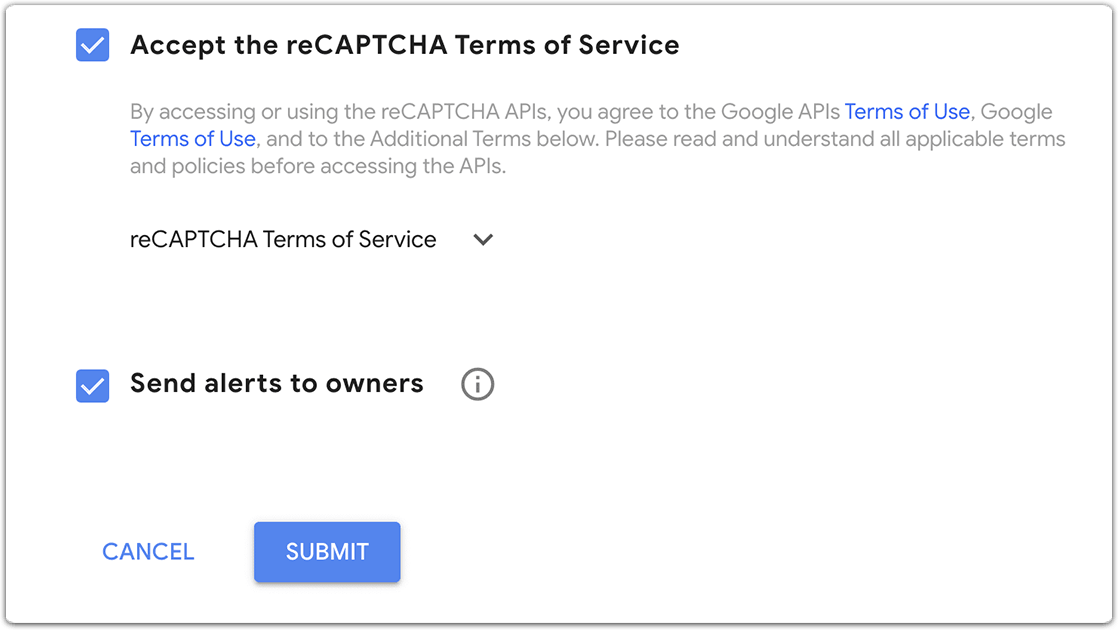Open the Google Terms of Use link on second line
The height and width of the screenshot is (630, 1118).
coord(193,139)
